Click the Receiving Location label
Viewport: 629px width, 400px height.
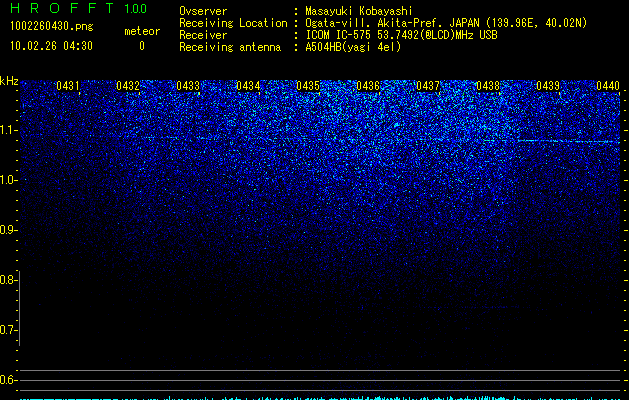pyautogui.click(x=233, y=23)
